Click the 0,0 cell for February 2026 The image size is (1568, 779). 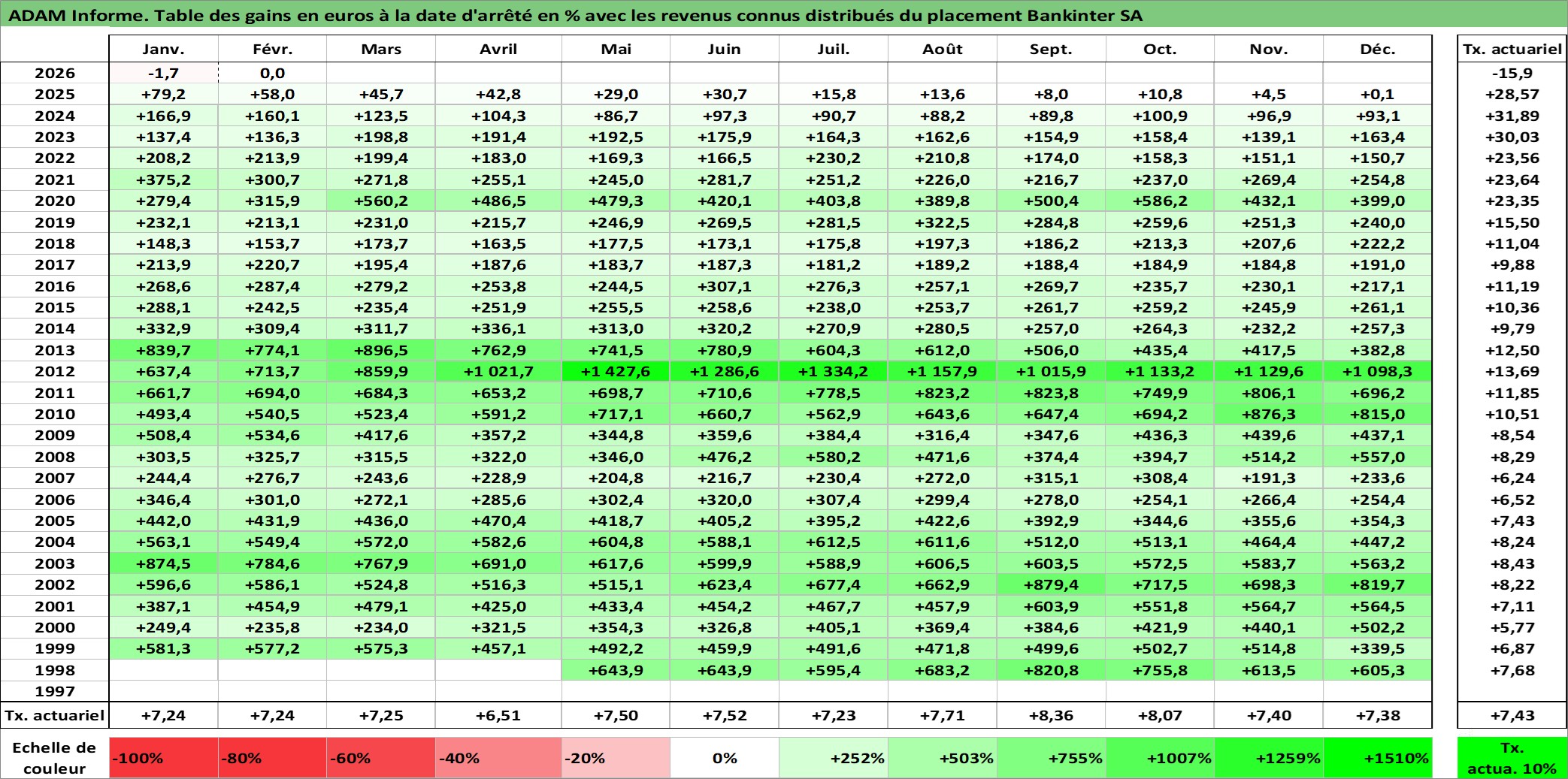272,73
